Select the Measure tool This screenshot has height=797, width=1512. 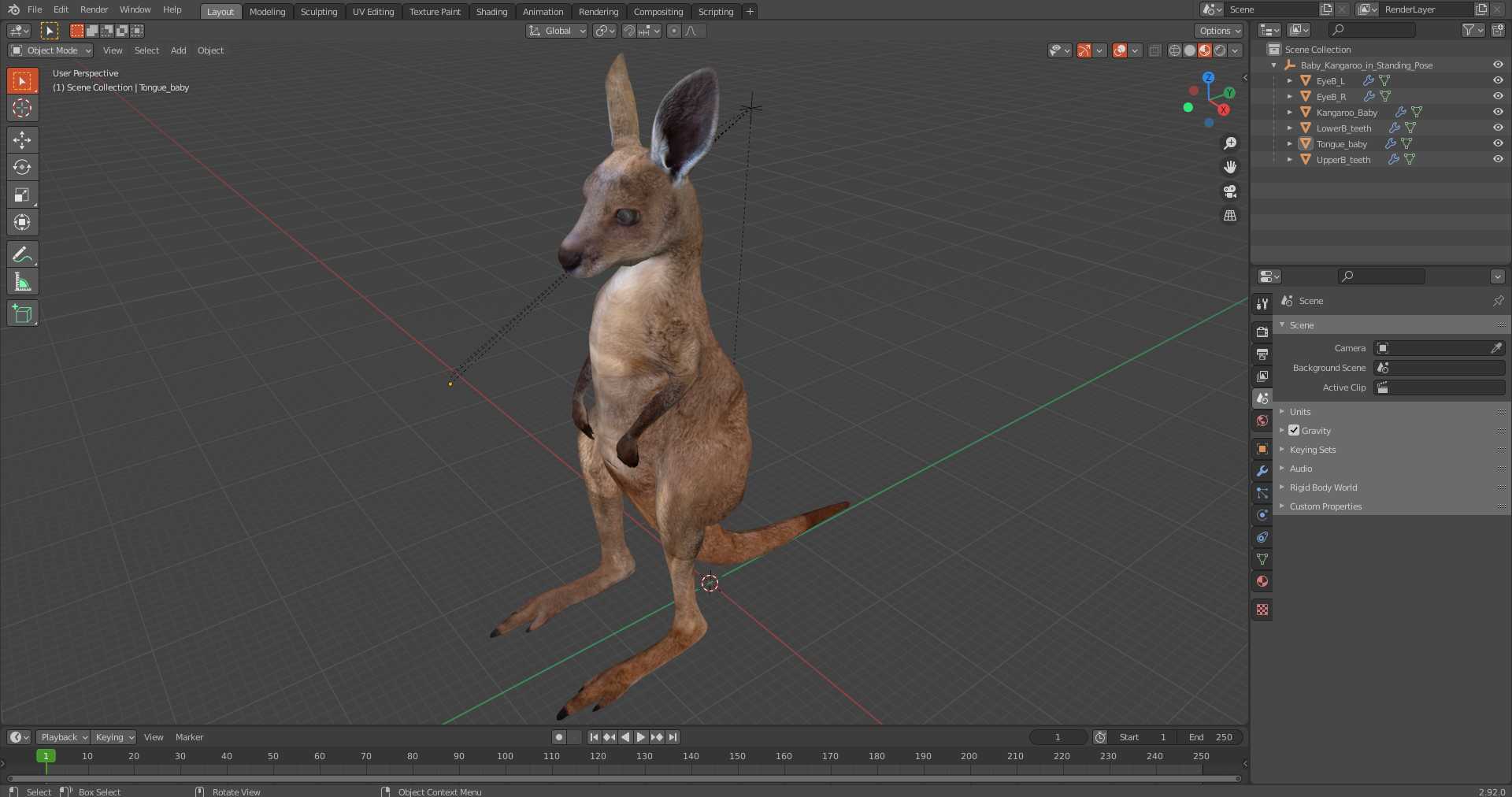coord(22,282)
